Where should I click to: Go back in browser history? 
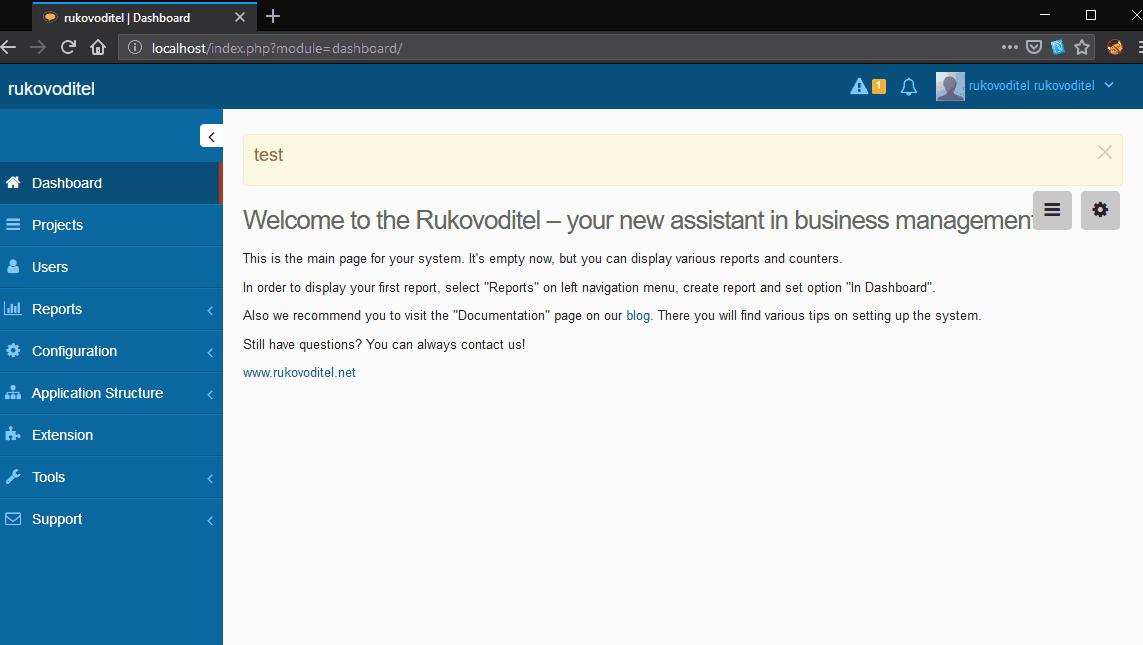point(9,47)
